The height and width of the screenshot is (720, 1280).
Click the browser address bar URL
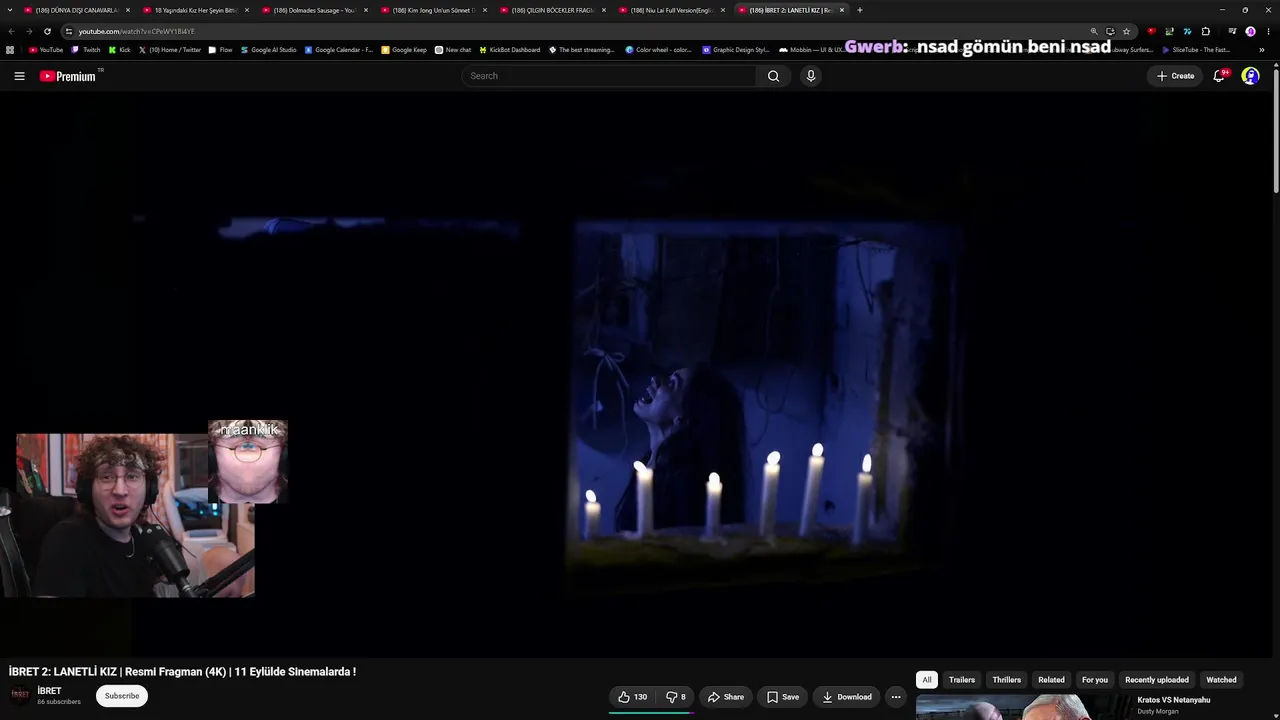click(137, 31)
